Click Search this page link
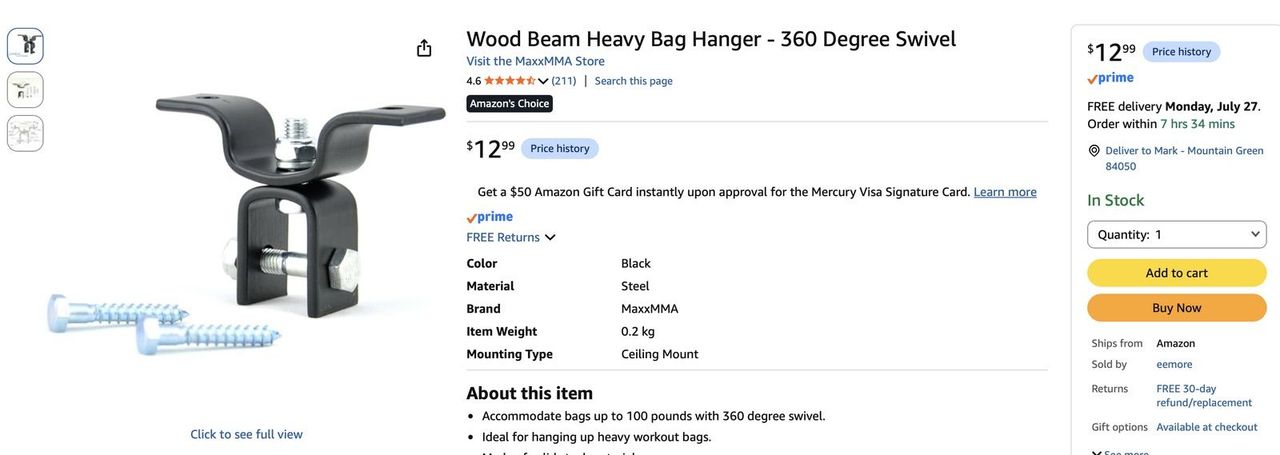This screenshot has height=455, width=1280. 634,81
